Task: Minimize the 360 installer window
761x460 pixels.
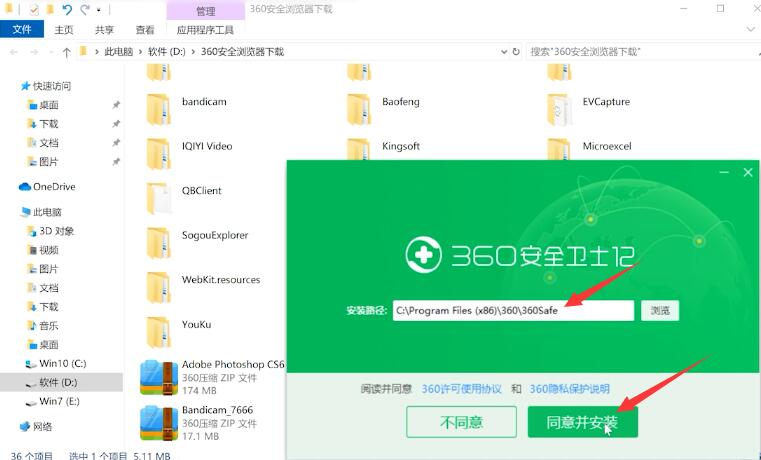Action: coord(724,172)
